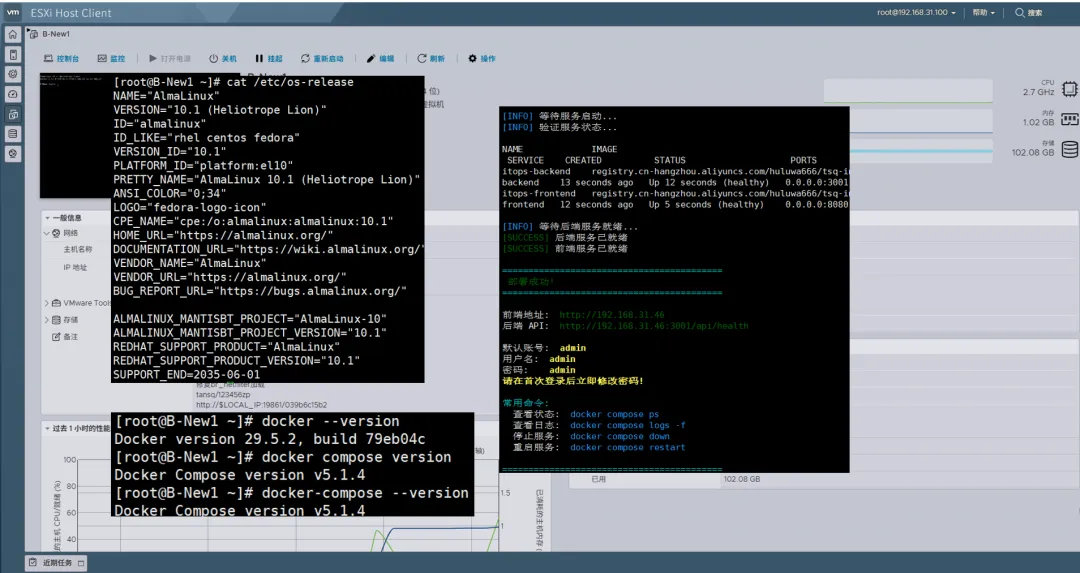Click the 'docker compose ps' command text
This screenshot has width=1080, height=573.
coord(614,414)
